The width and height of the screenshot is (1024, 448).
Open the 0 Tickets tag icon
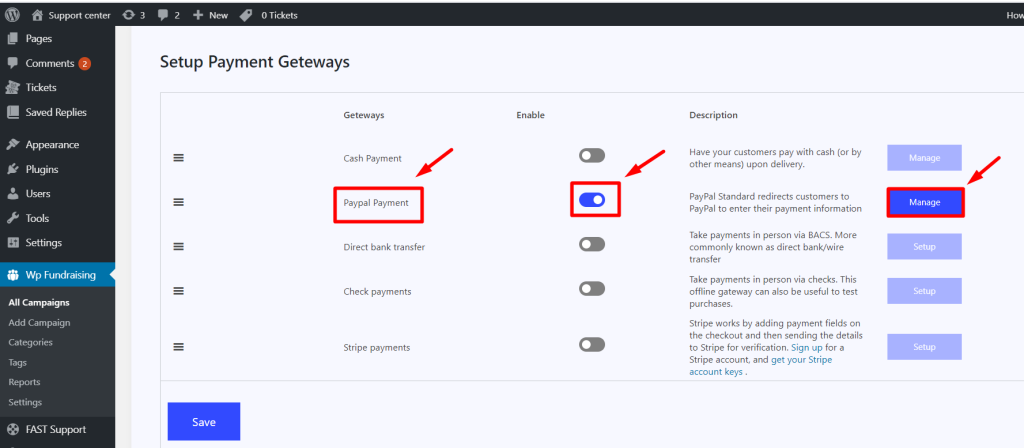pos(246,14)
